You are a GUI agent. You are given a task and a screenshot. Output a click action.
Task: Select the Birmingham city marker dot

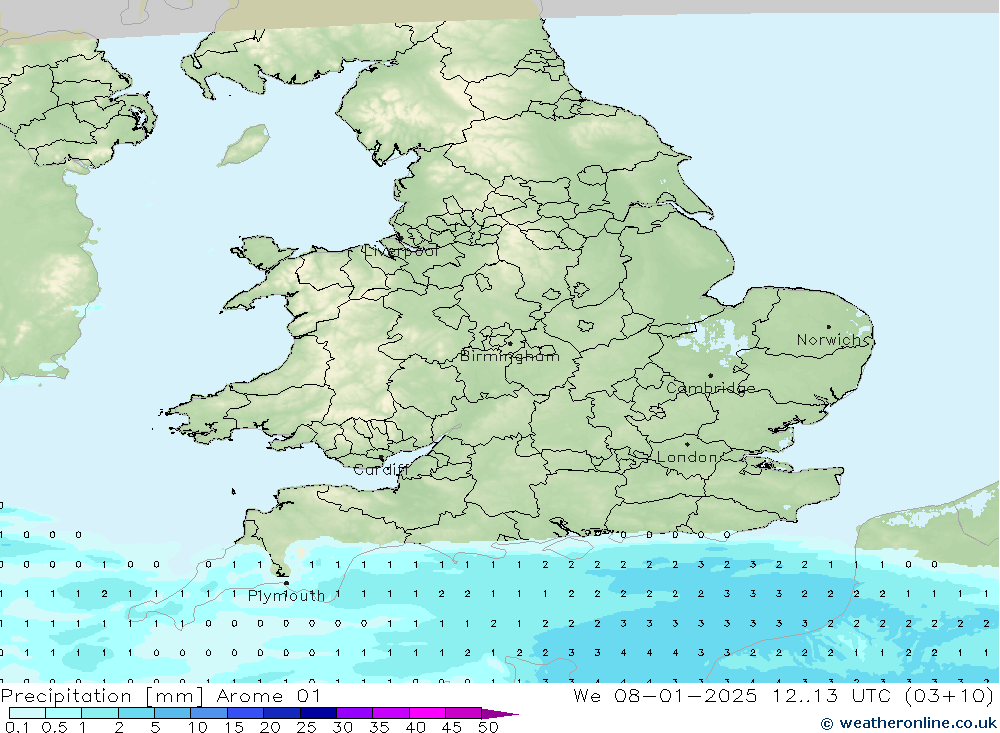[510, 343]
